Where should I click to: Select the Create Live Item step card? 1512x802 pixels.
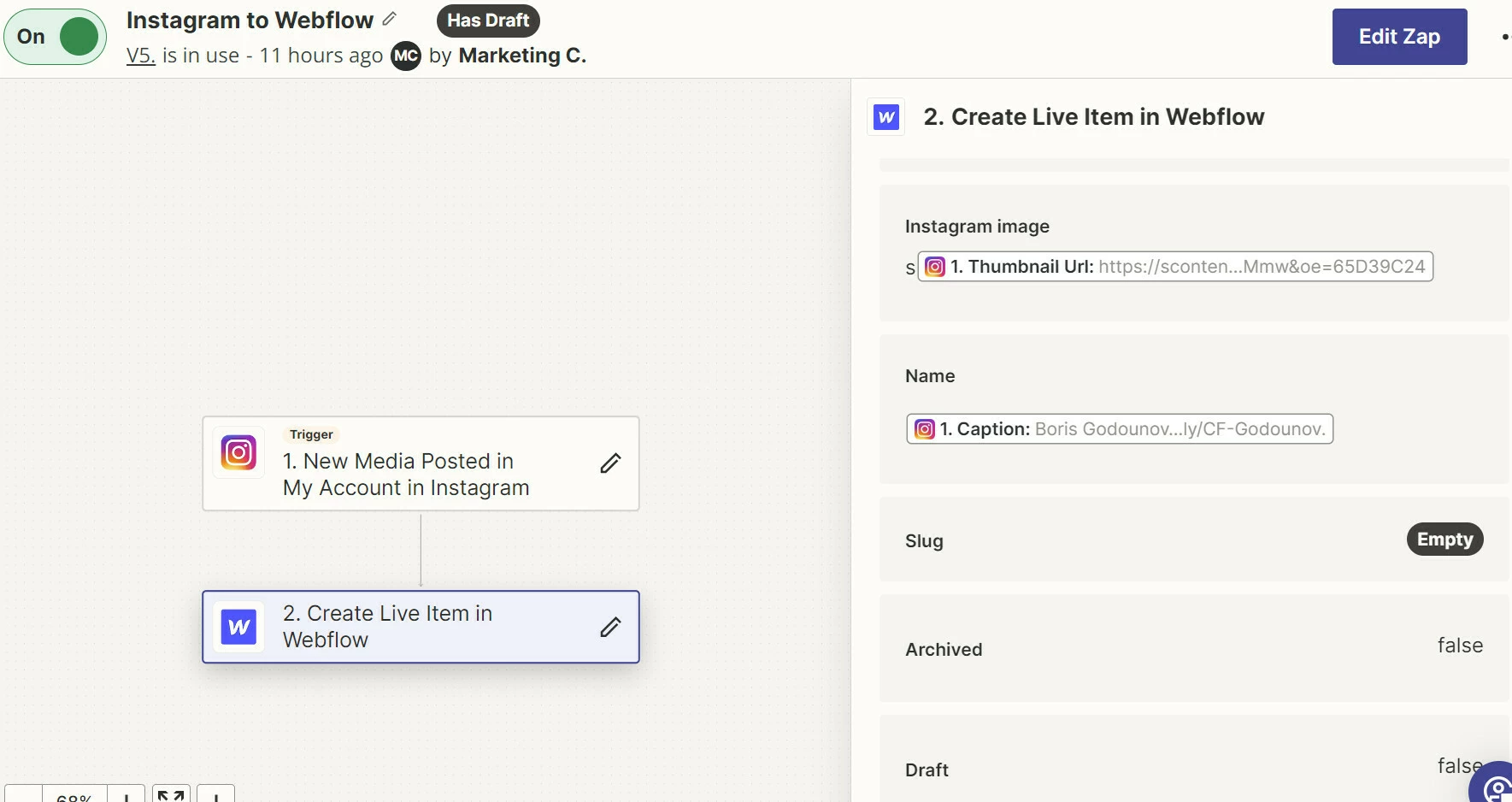421,627
